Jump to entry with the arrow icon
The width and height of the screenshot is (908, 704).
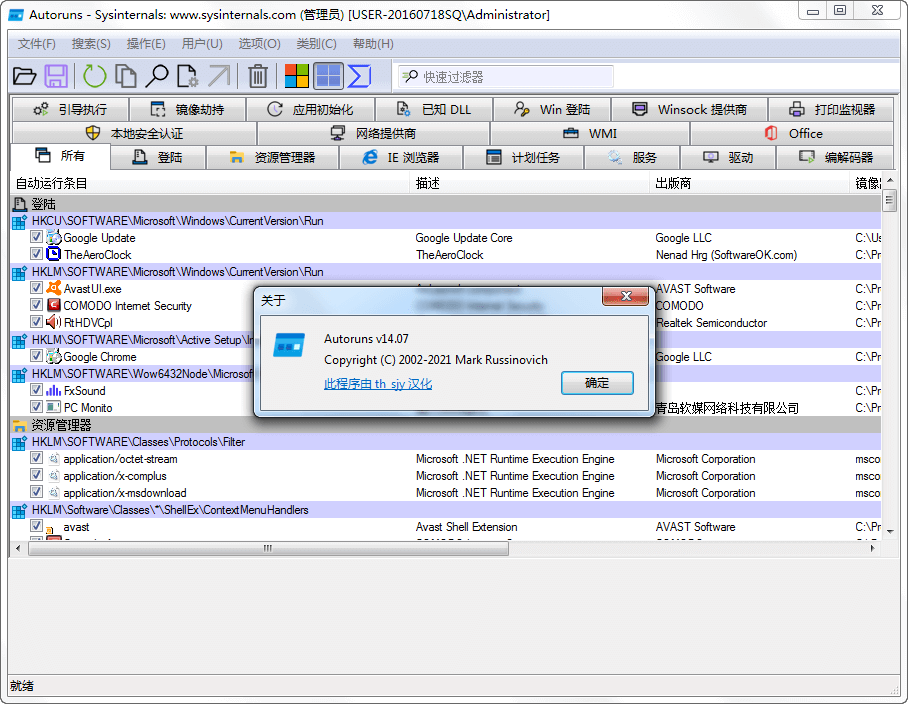pyautogui.click(x=219, y=76)
